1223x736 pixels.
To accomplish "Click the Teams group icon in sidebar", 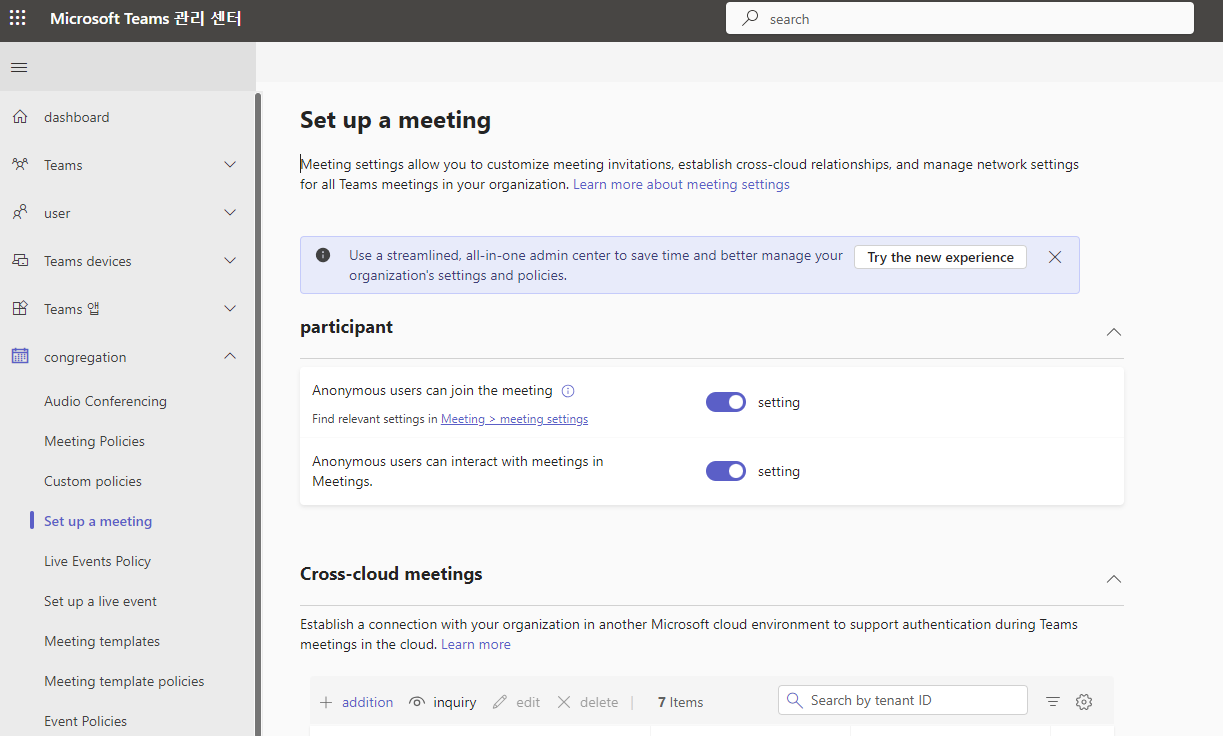I will (x=20, y=165).
